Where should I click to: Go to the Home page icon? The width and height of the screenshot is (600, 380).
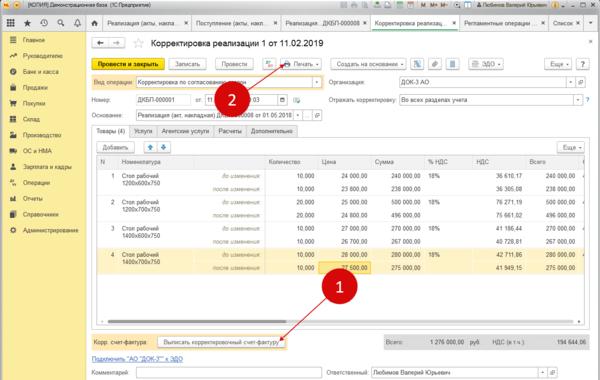(x=95, y=23)
